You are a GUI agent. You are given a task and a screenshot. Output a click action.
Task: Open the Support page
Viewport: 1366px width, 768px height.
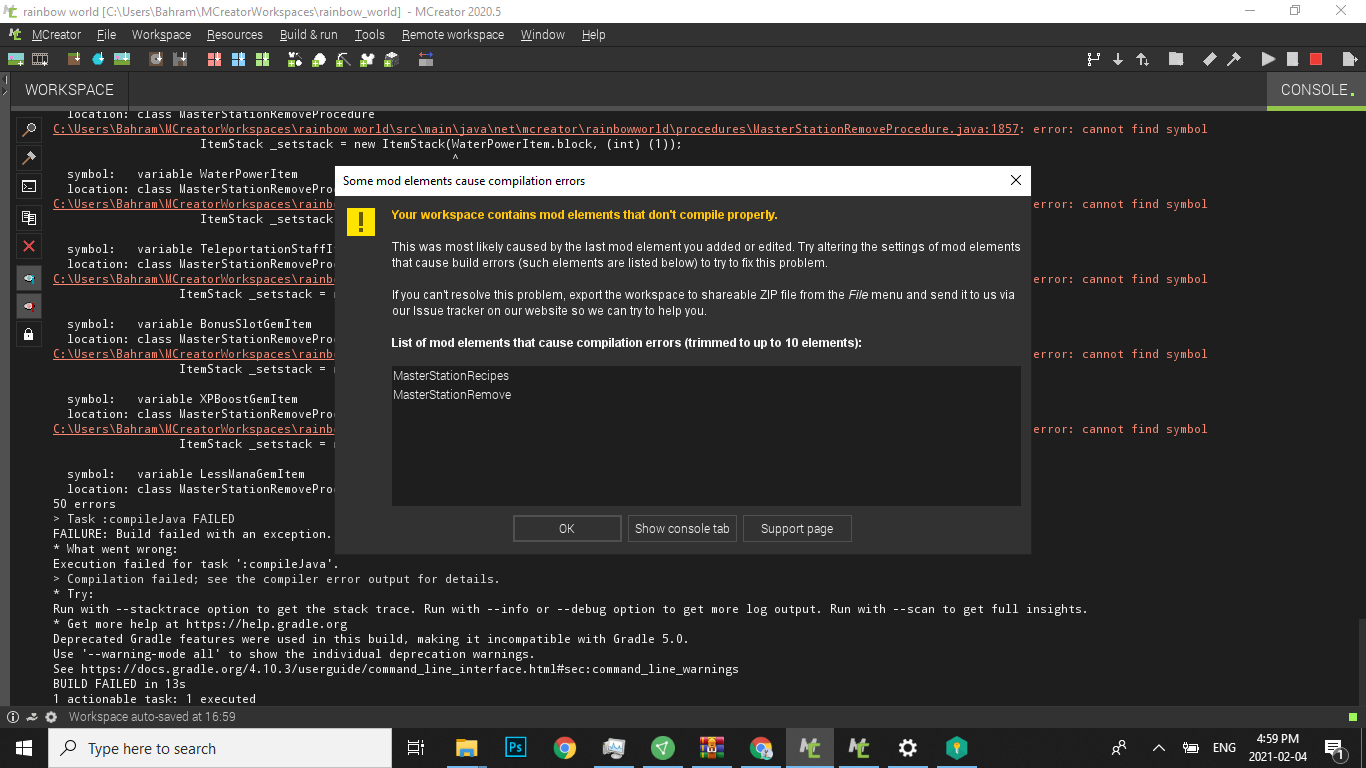click(x=797, y=528)
